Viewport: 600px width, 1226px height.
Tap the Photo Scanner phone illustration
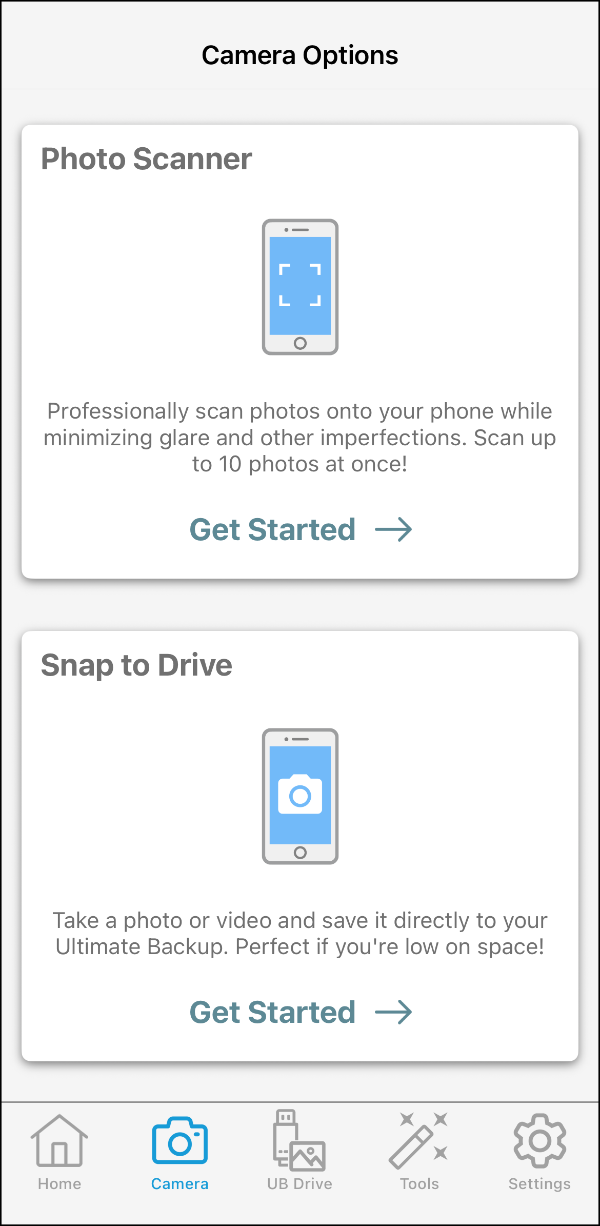click(x=300, y=287)
